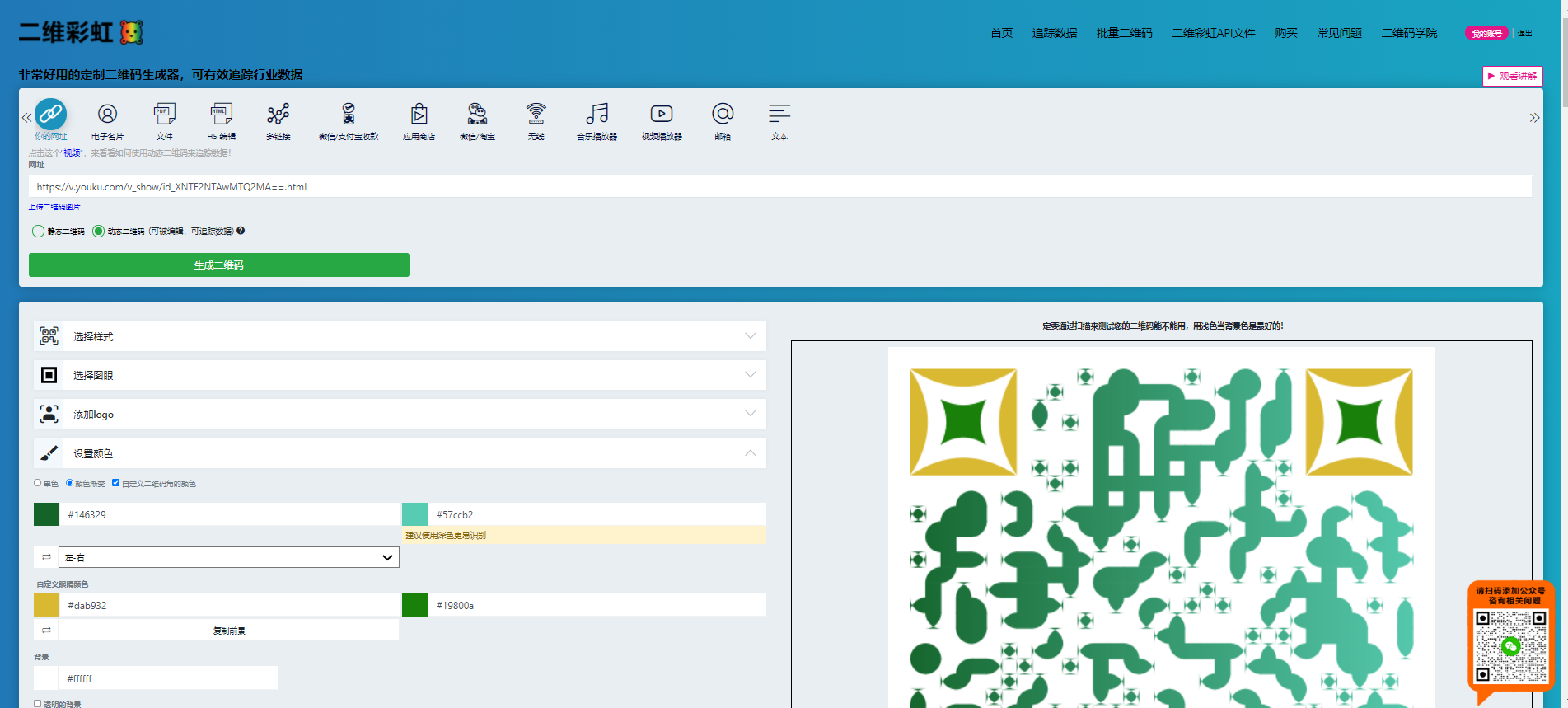This screenshot has width=1568, height=708.
Task: Collapse the 设置颜色 section chevron
Action: [x=750, y=452]
